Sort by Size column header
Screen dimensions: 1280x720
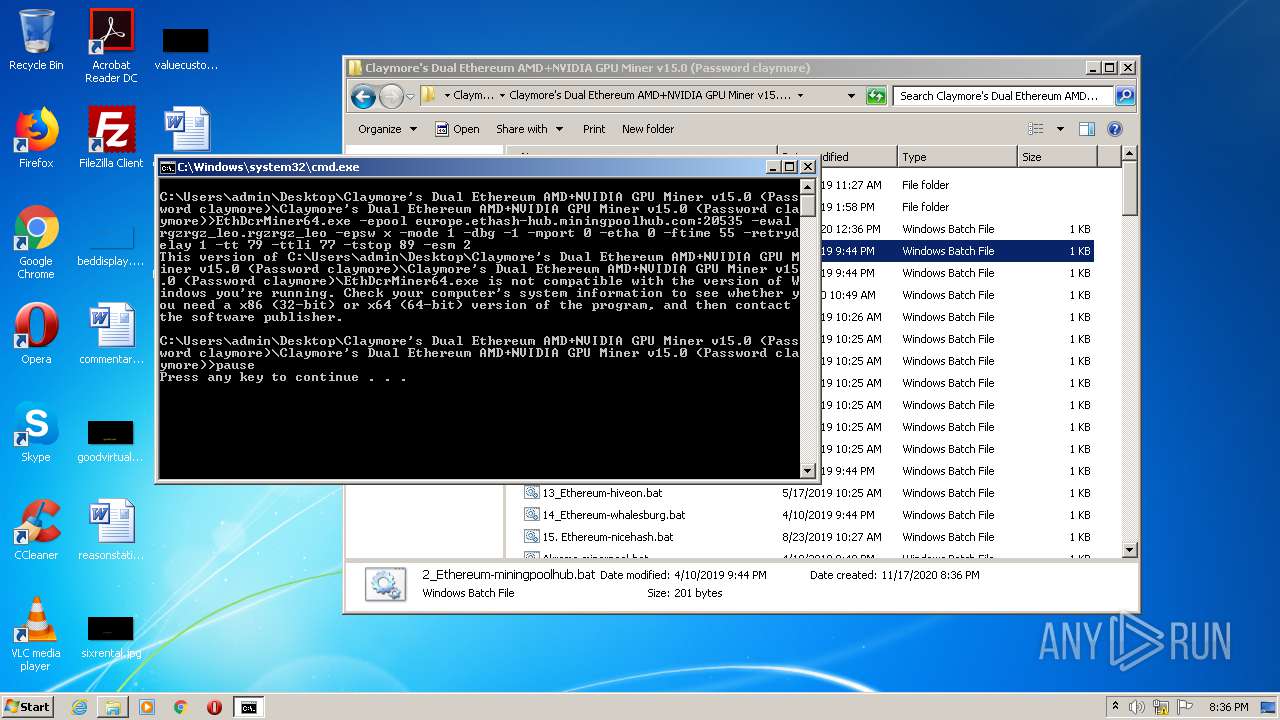click(x=1056, y=157)
